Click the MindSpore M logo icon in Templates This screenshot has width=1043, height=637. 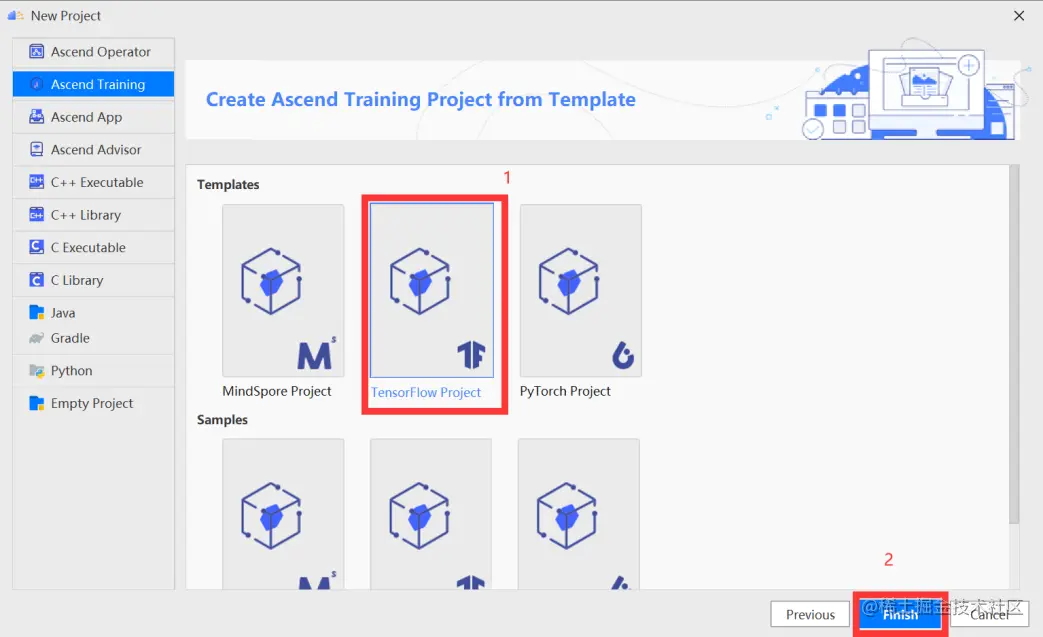point(315,354)
